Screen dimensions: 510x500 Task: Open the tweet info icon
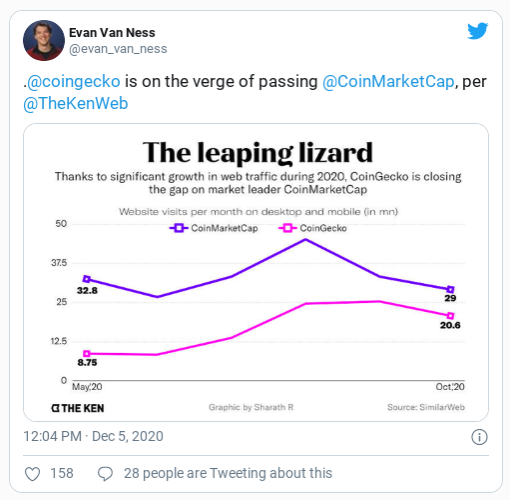tap(479, 437)
